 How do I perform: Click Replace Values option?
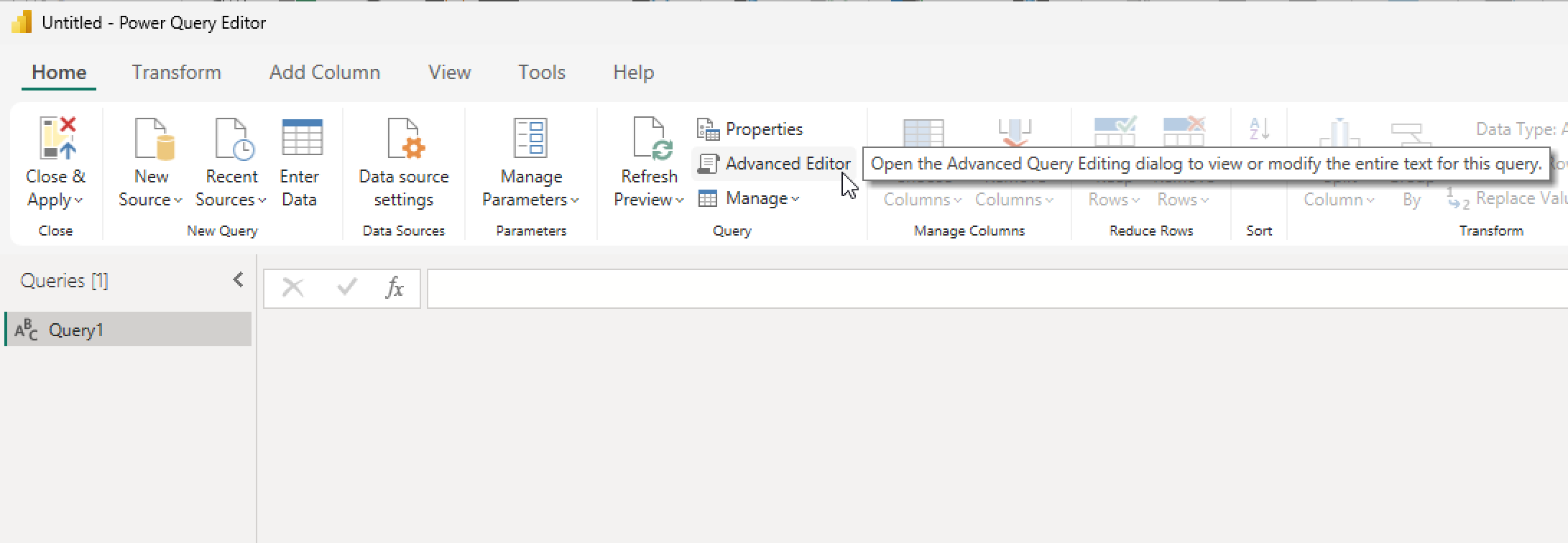1508,199
